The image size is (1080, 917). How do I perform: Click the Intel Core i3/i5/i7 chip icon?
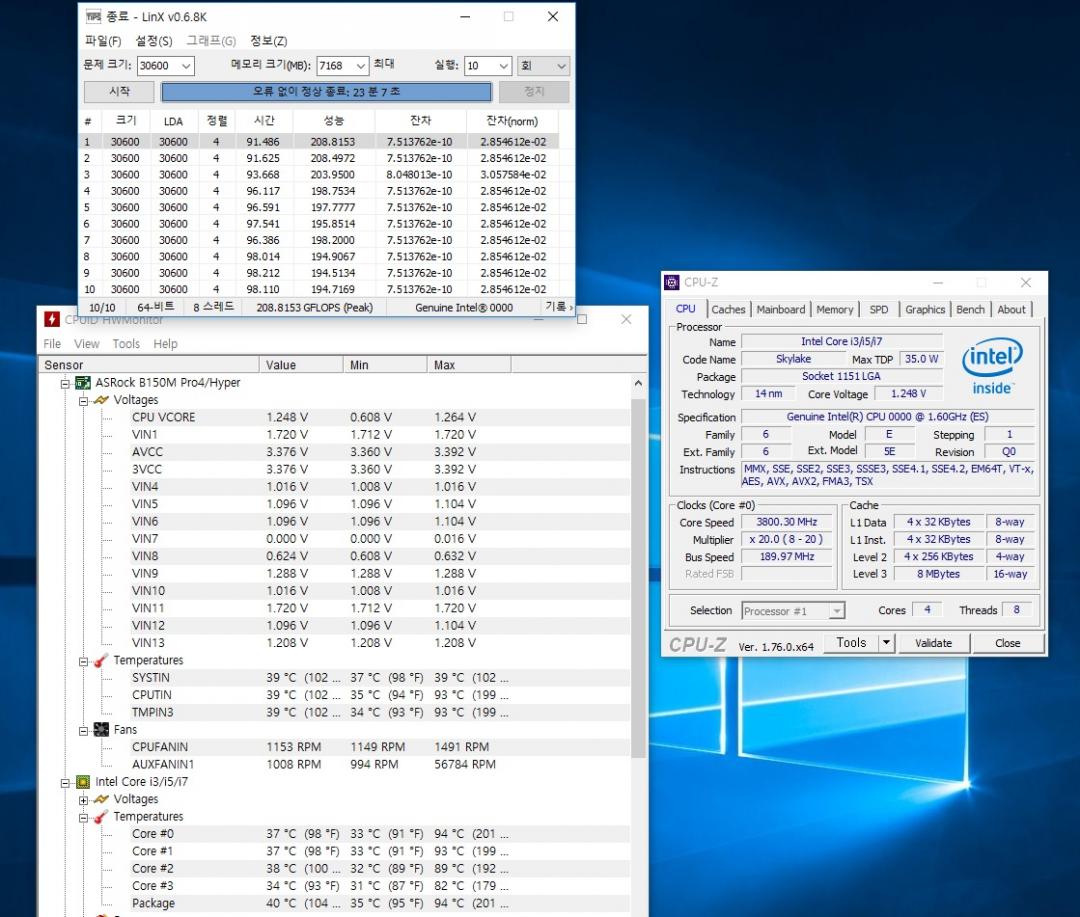[84, 782]
